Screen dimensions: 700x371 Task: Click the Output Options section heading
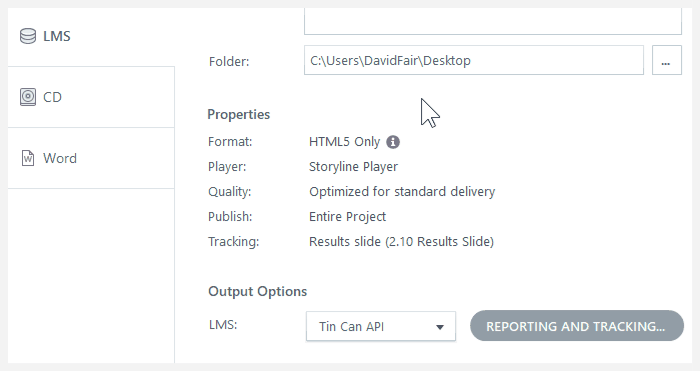point(258,292)
